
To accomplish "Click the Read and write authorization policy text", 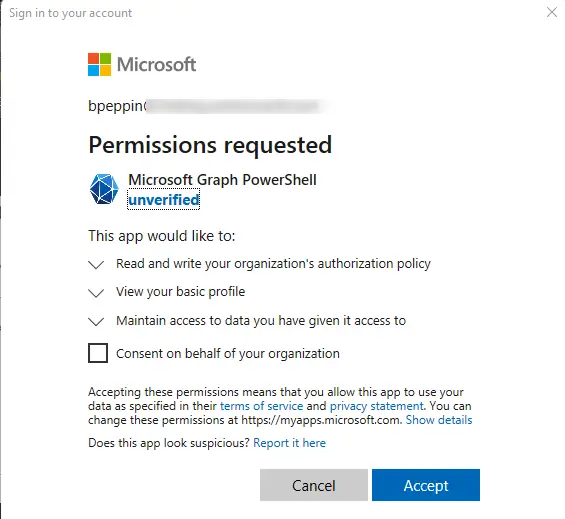I will [x=273, y=263].
